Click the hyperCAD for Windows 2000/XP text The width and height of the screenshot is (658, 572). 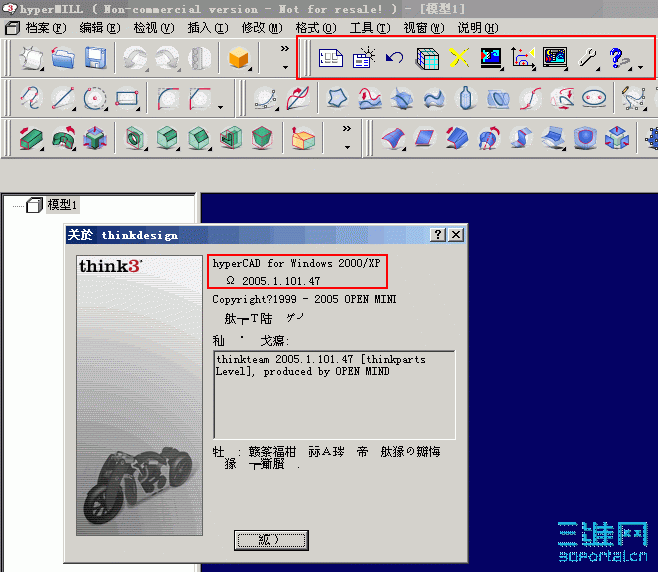click(296, 264)
